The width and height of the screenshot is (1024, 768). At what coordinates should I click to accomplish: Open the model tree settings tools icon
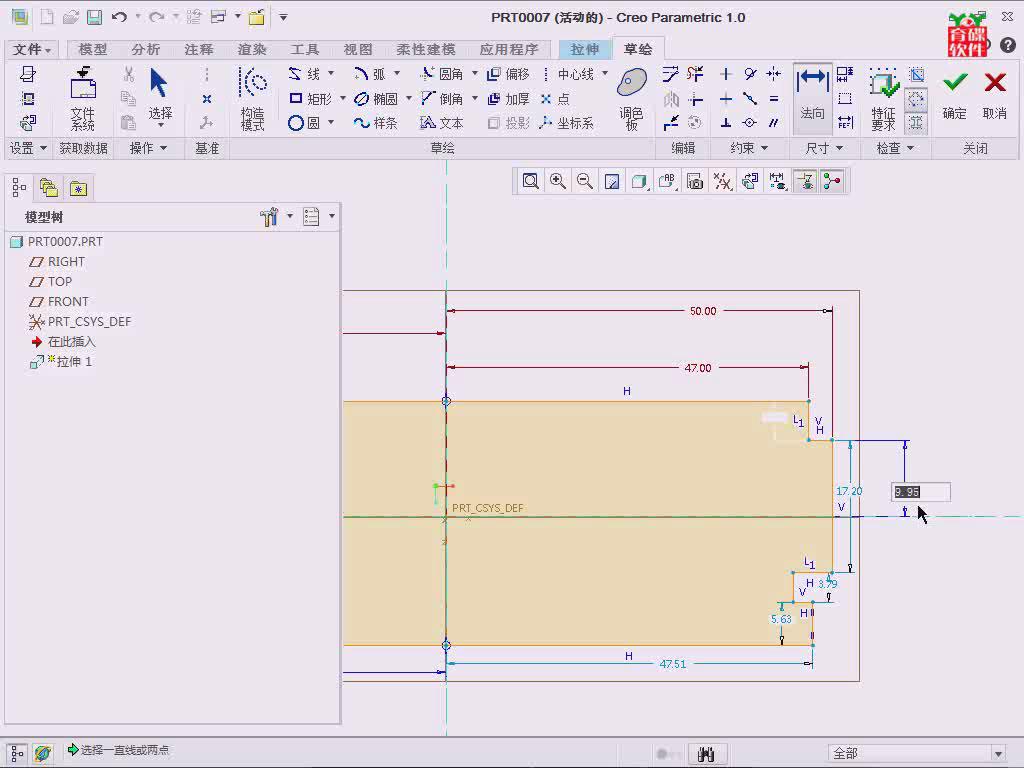point(269,217)
